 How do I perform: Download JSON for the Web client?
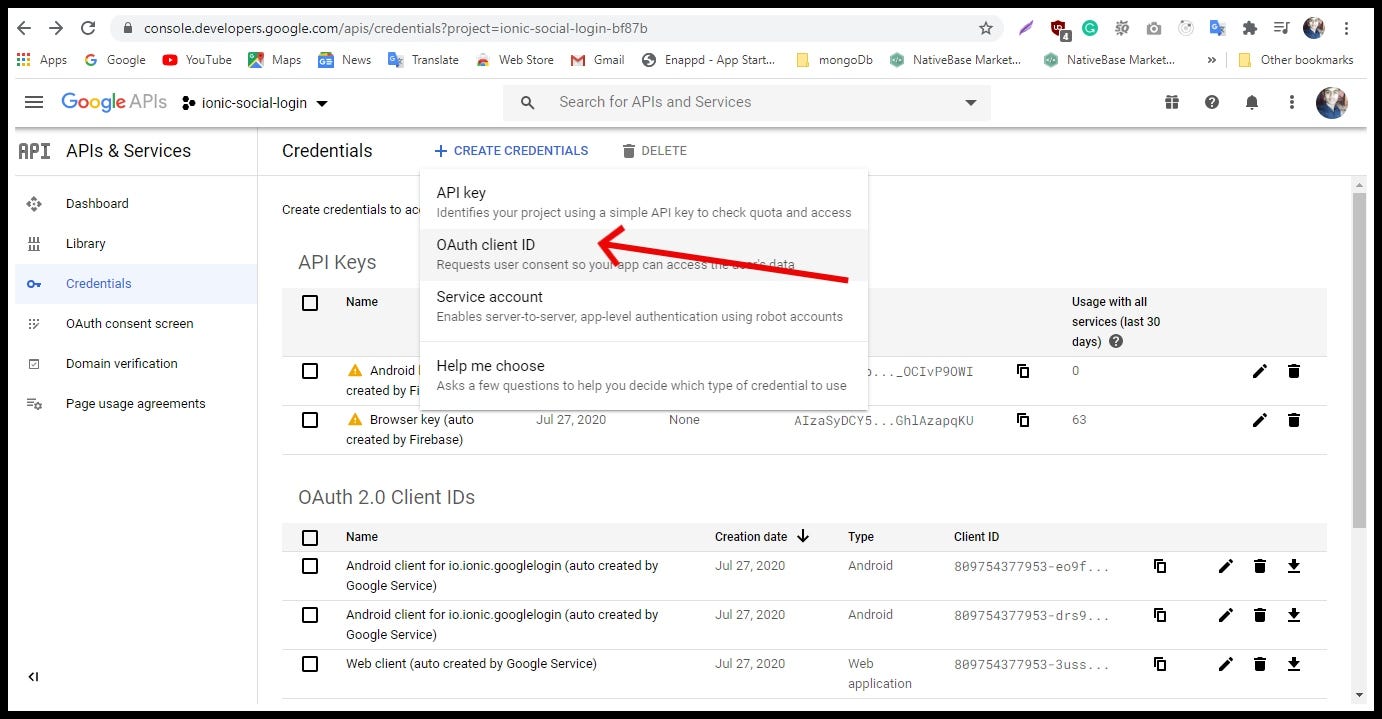point(1294,664)
